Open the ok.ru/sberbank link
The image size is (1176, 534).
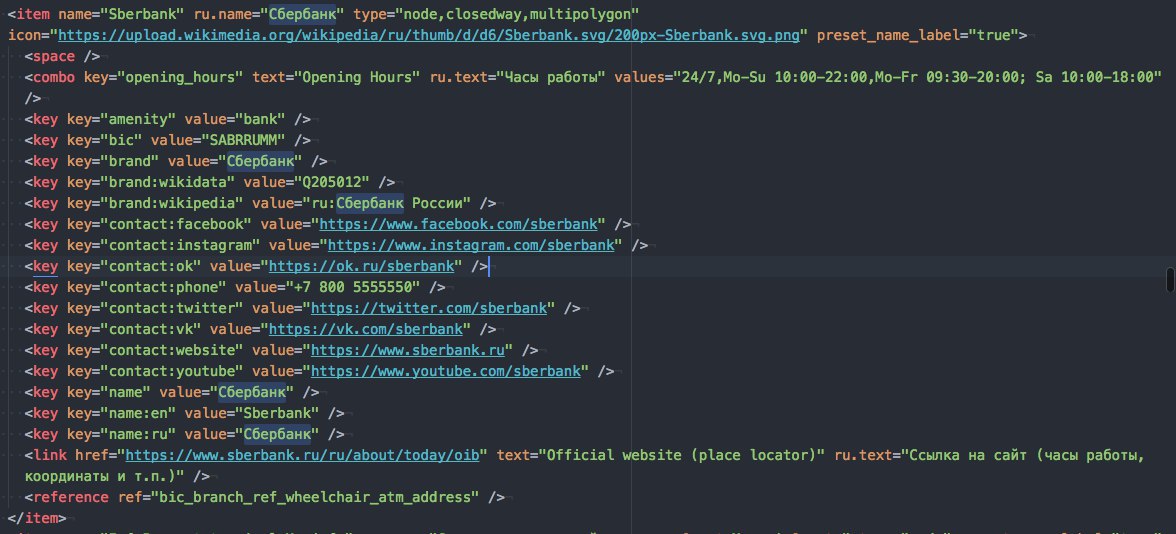[x=362, y=266]
